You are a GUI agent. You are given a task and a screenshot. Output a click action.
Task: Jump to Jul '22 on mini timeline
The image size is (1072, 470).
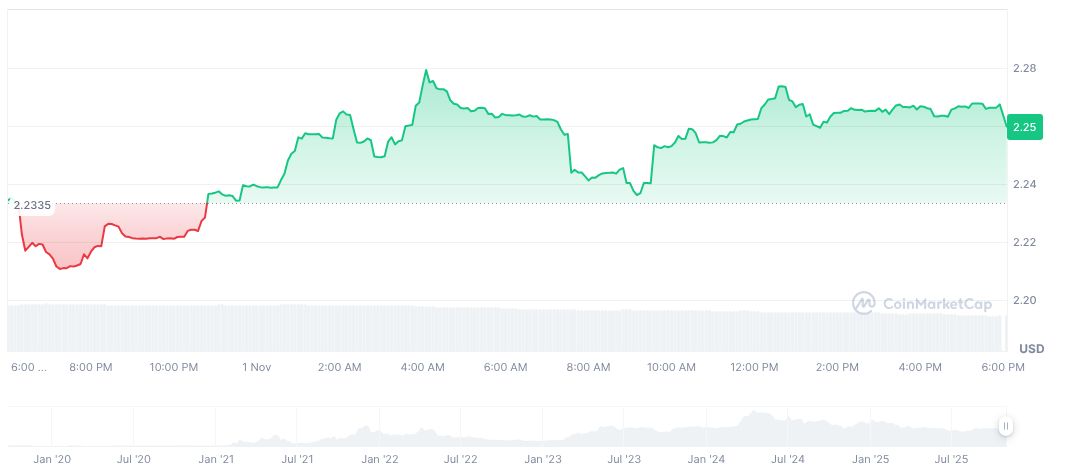pos(459,459)
